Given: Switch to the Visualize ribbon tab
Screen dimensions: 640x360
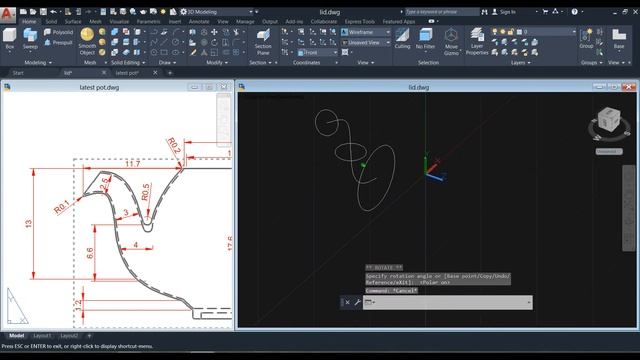Looking at the screenshot, I should (119, 21).
